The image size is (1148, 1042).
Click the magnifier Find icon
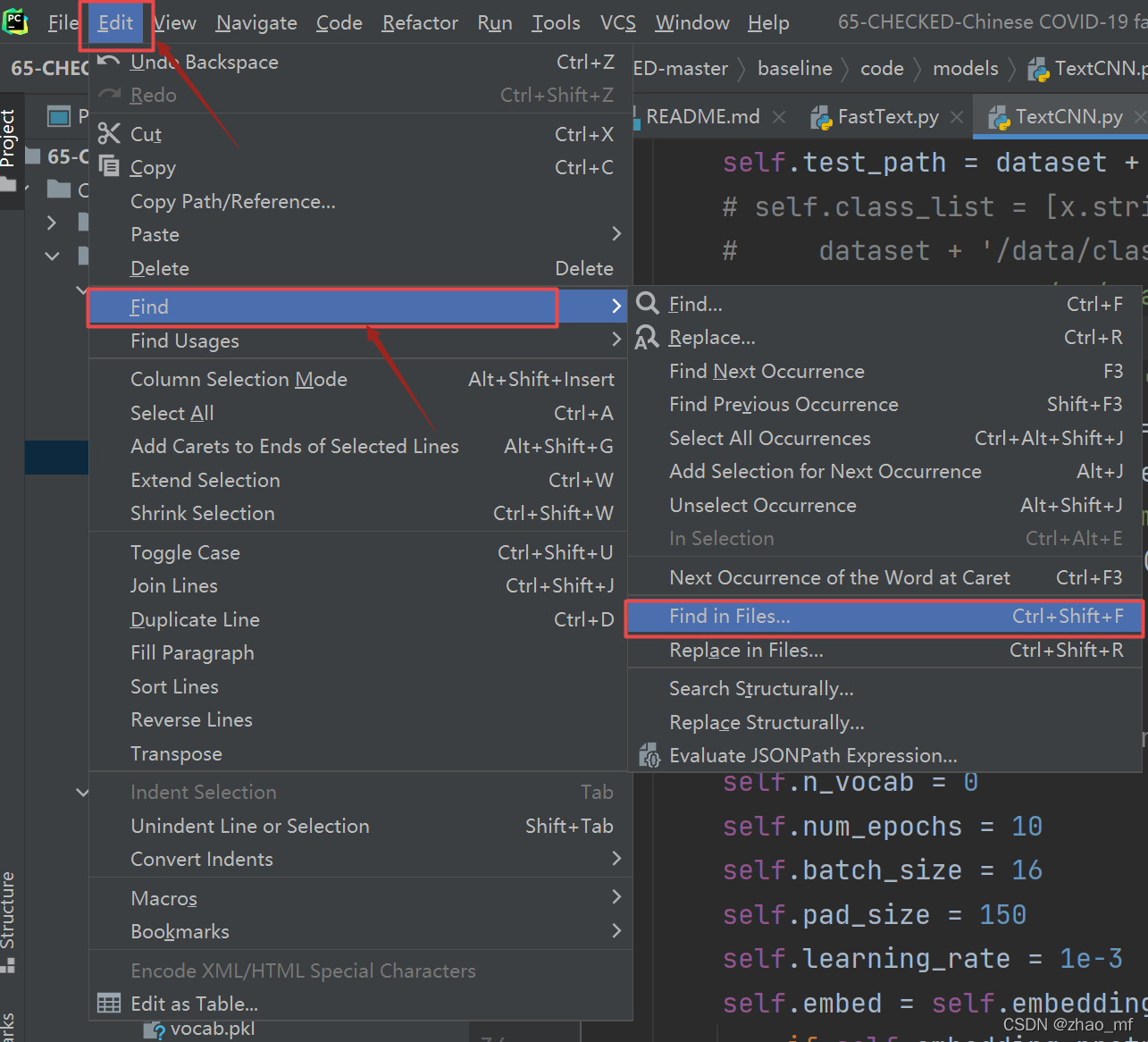coord(648,304)
